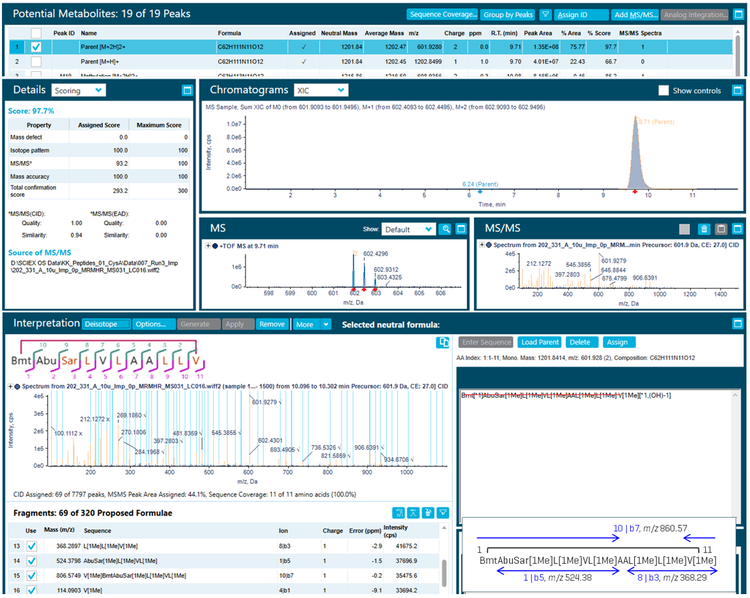Toggle the checkbox for Parent [M+2H]2+ row
This screenshot has width=750, height=598.
pos(37,46)
